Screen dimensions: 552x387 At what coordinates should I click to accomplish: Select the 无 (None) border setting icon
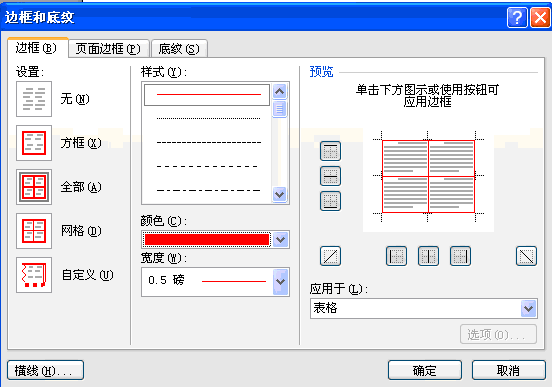[x=34, y=99]
